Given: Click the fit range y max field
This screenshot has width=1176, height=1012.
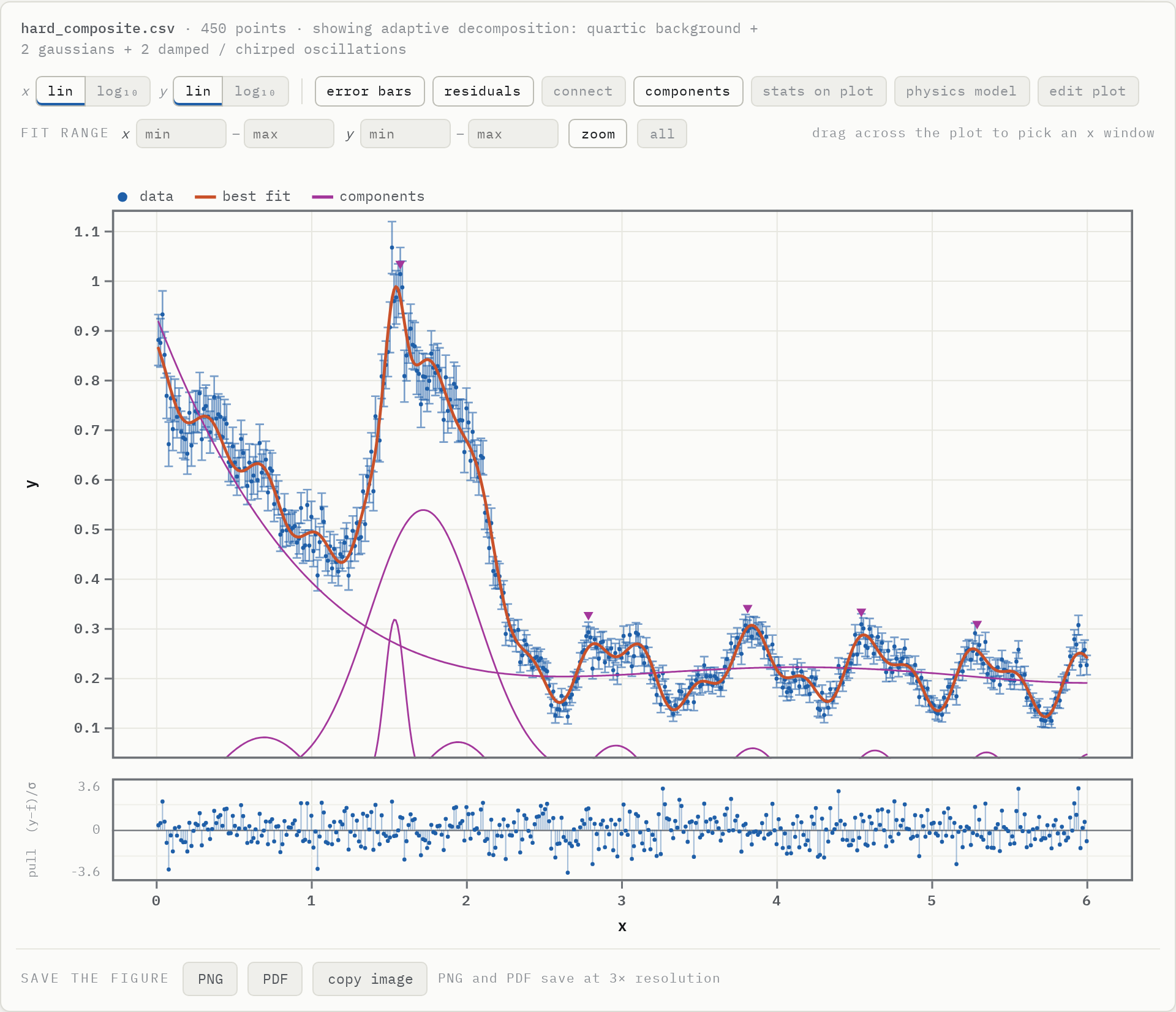Looking at the screenshot, I should (513, 134).
